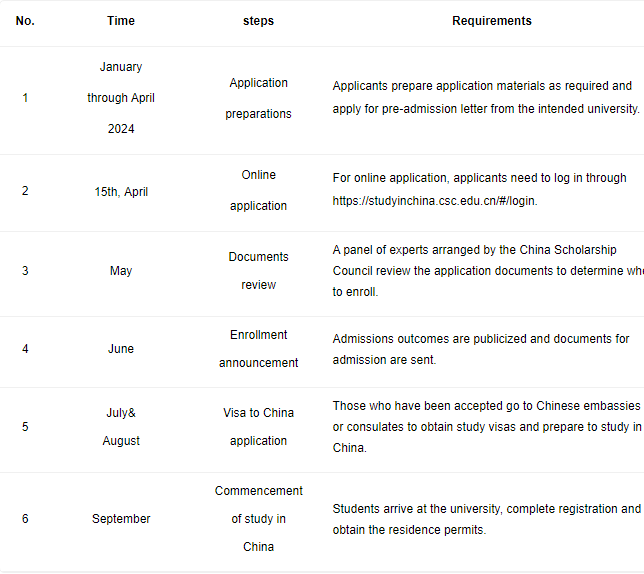
Task: Click the "No." column header
Action: [25, 21]
